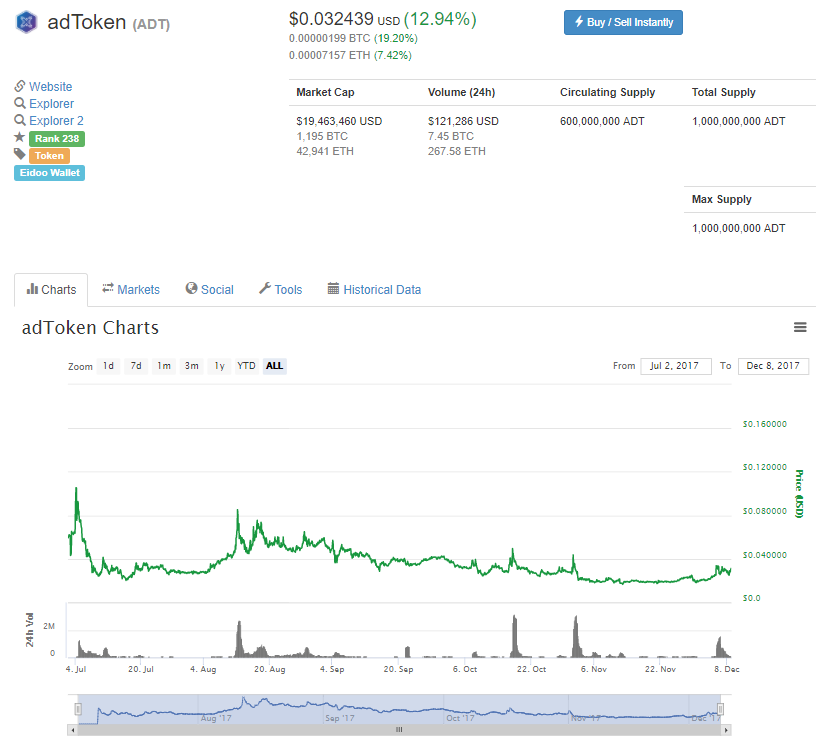Click the 24h Vol axis label

30,629
